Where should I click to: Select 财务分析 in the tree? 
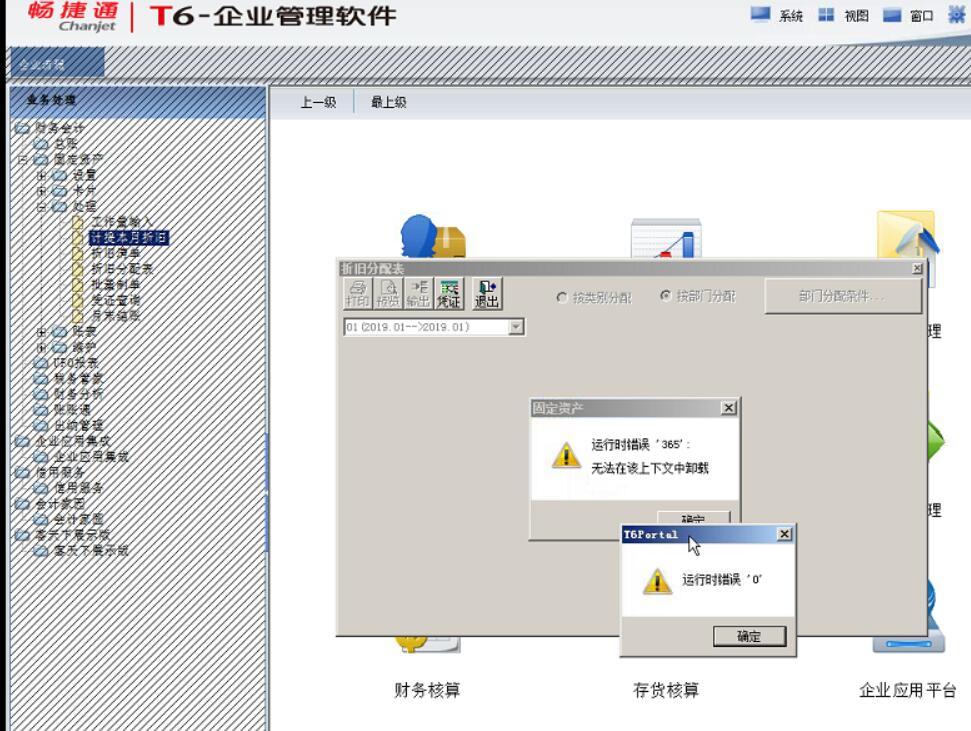(x=78, y=393)
